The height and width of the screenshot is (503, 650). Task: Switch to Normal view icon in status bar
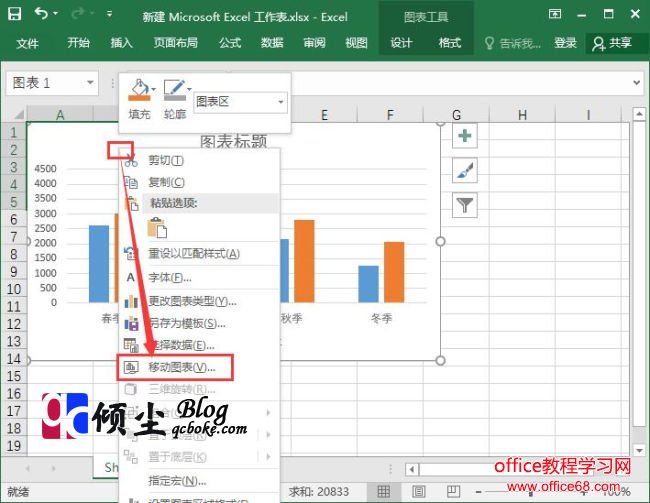tap(383, 492)
